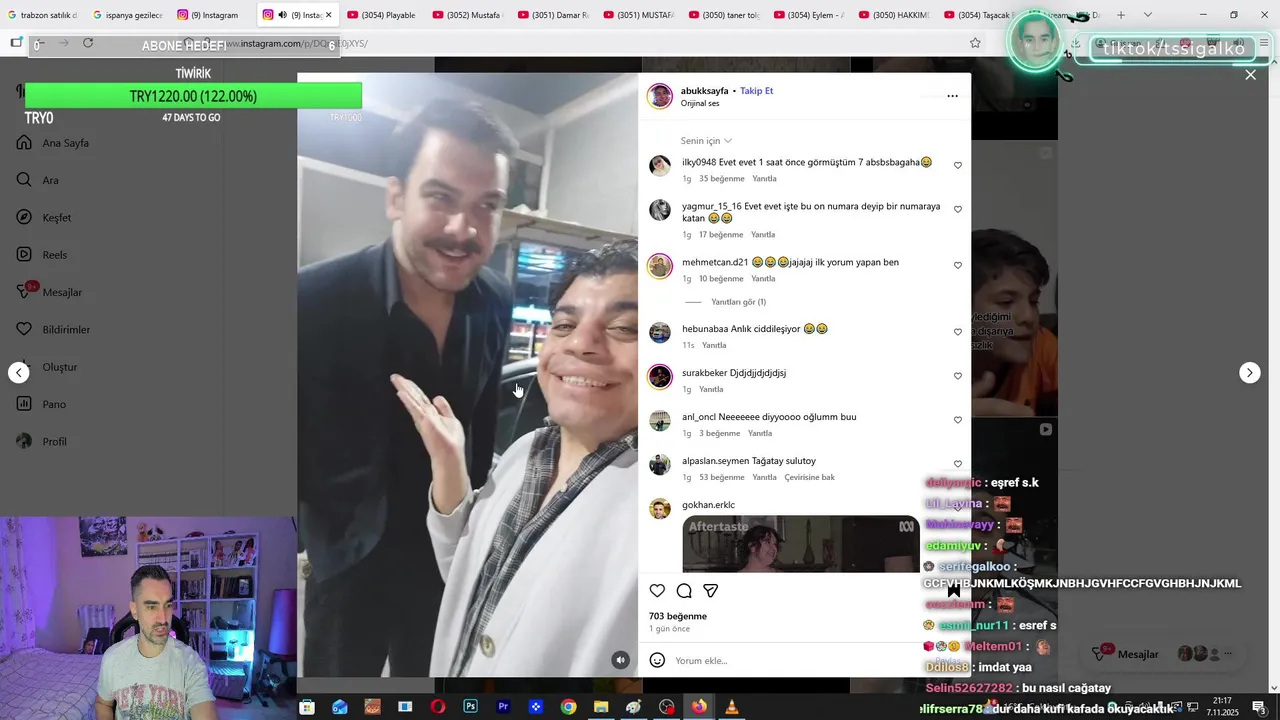This screenshot has width=1280, height=720.
Task: Like the post with heart icon
Action: point(657,591)
